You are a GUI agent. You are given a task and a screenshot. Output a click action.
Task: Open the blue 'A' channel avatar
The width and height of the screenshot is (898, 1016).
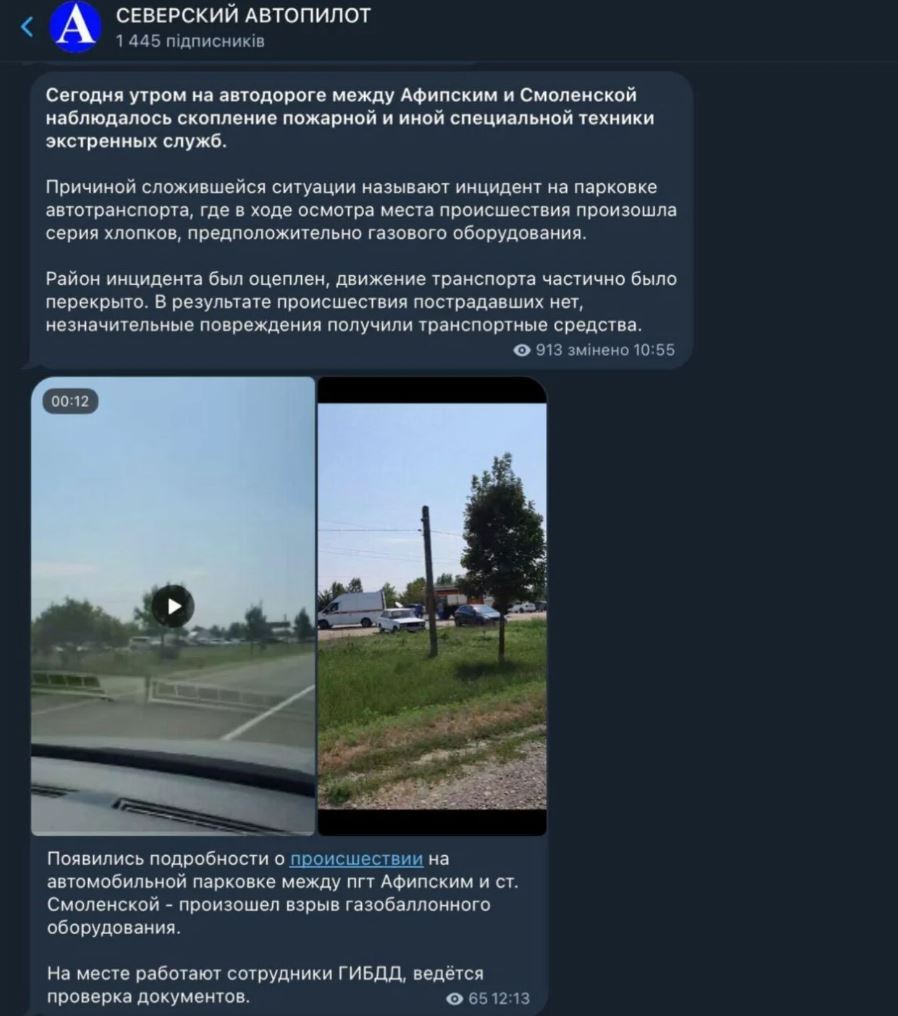tap(76, 27)
